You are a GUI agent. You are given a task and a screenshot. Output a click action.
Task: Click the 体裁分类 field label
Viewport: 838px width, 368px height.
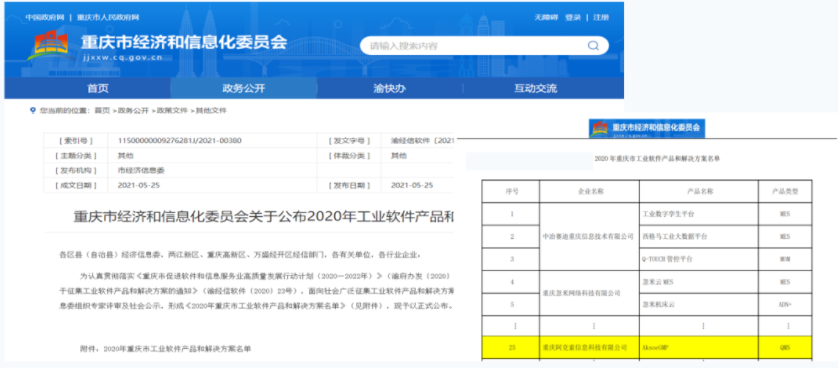349,155
